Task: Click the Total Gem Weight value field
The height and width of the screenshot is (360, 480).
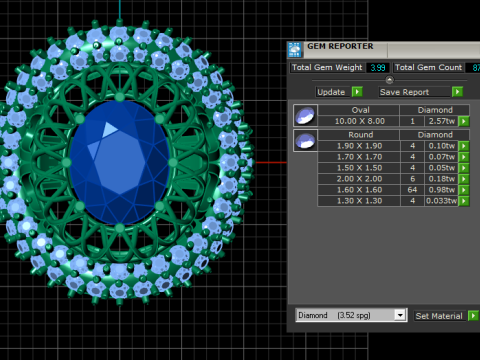Action: 378,68
